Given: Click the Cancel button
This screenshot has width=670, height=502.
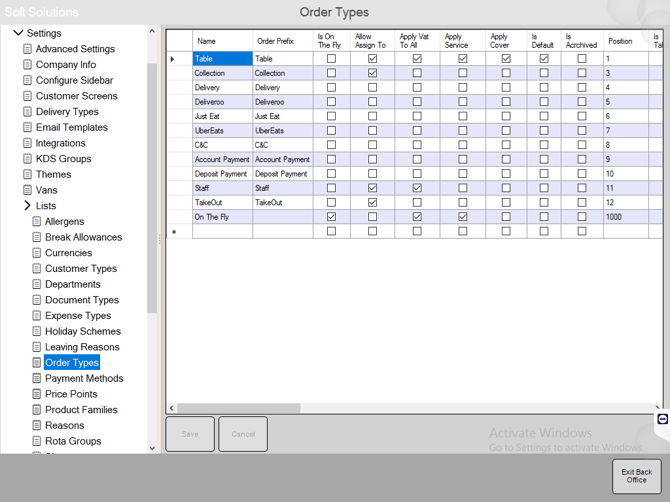Looking at the screenshot, I should [x=243, y=434].
